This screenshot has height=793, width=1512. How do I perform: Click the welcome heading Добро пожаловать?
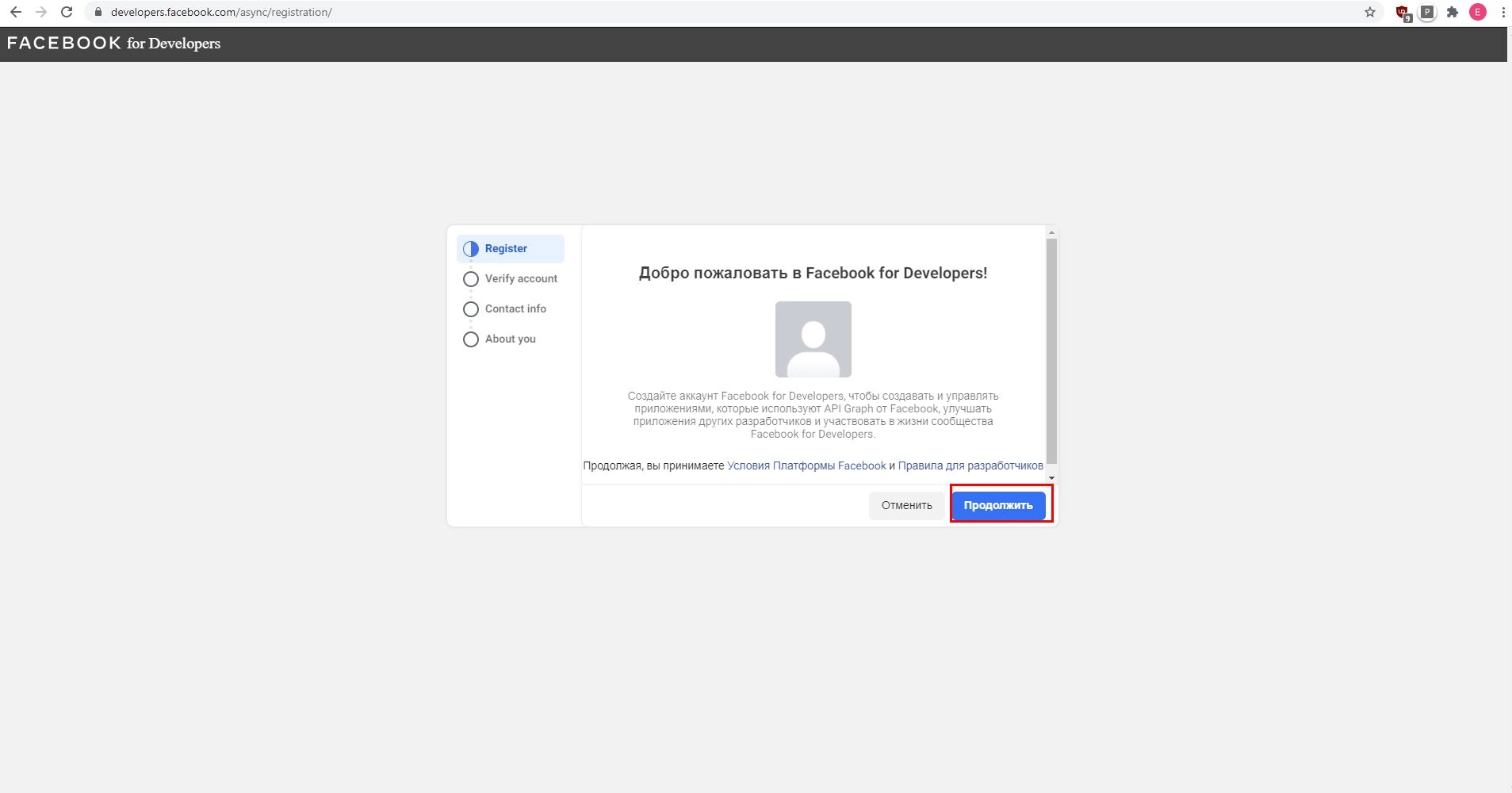pyautogui.click(x=813, y=273)
